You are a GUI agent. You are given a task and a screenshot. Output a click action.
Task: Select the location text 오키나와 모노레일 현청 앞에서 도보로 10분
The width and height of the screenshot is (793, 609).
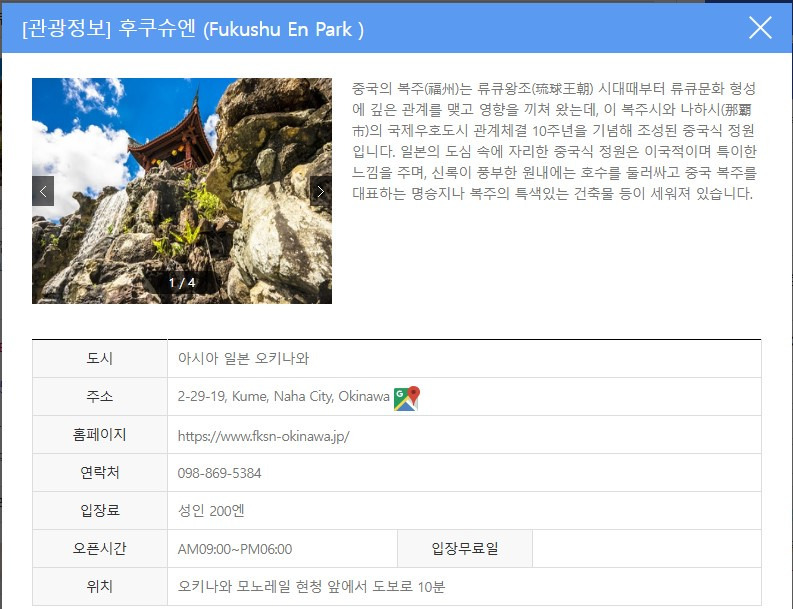click(x=311, y=587)
